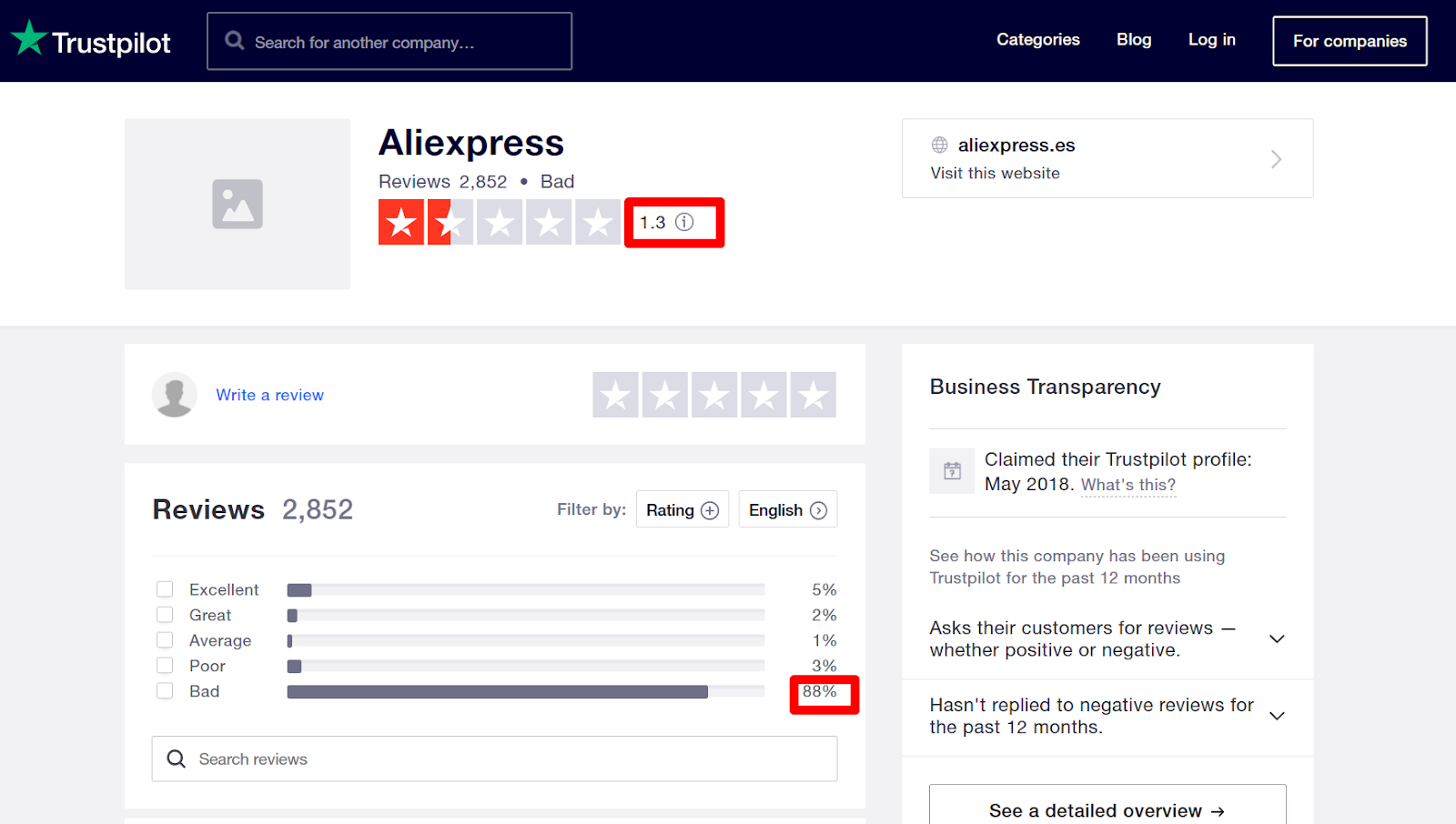Click the Search for another company field
The width and height of the screenshot is (1456, 824).
[x=389, y=41]
